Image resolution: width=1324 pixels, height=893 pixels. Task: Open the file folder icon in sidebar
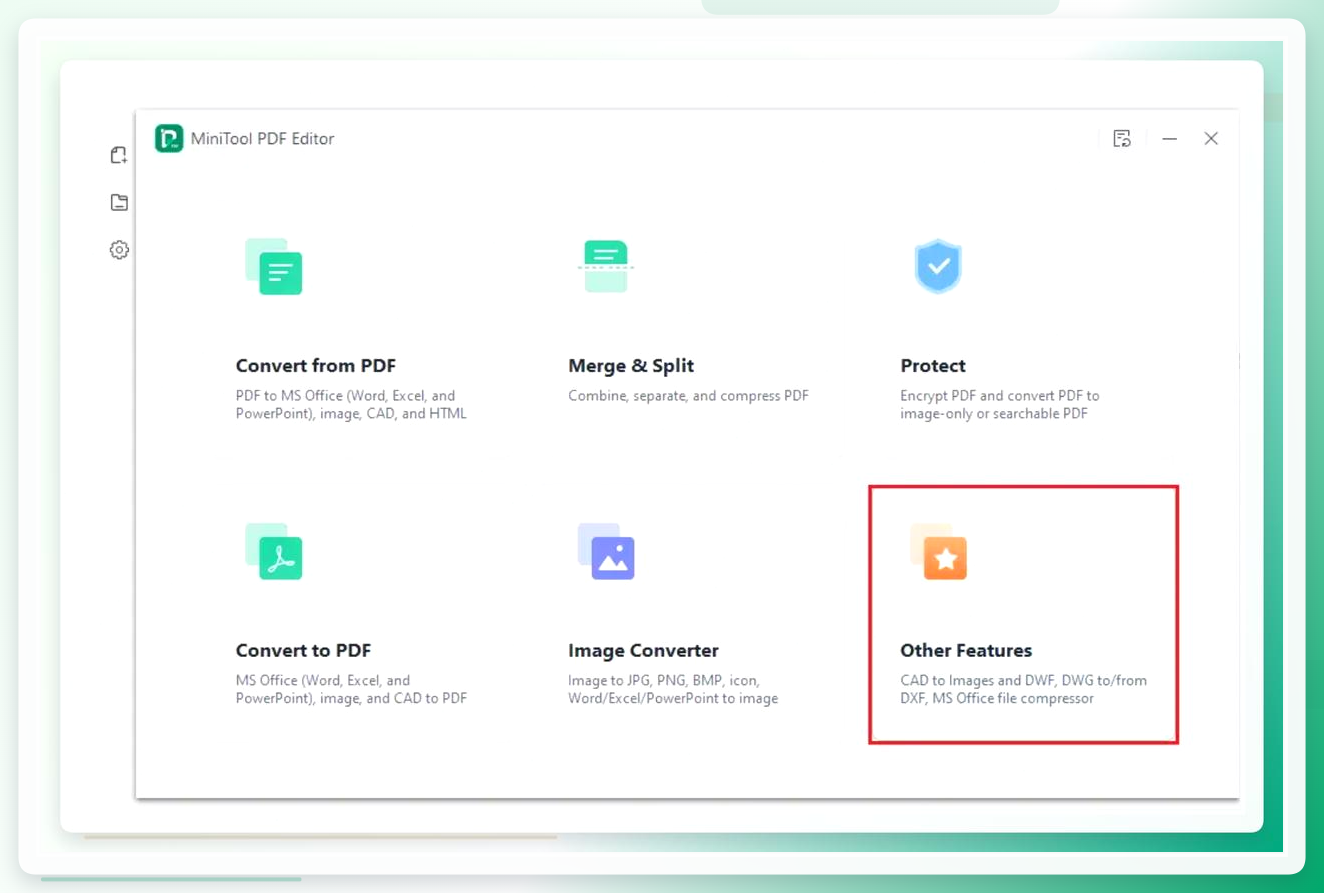(119, 203)
